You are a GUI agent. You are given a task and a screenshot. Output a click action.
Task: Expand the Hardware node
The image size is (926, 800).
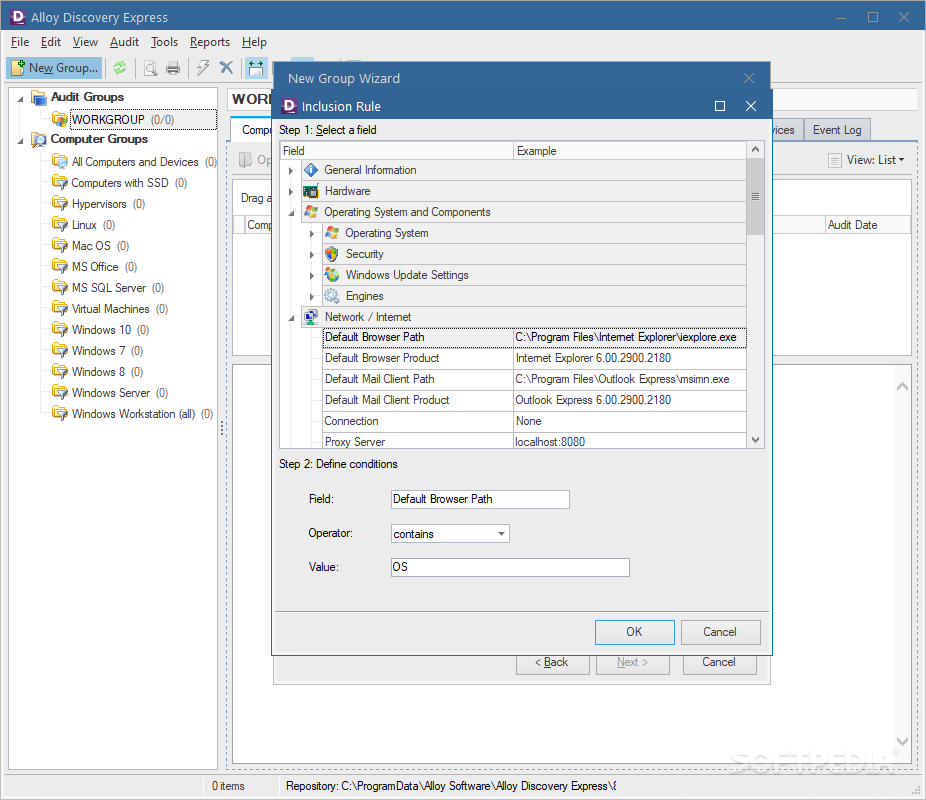(x=291, y=192)
